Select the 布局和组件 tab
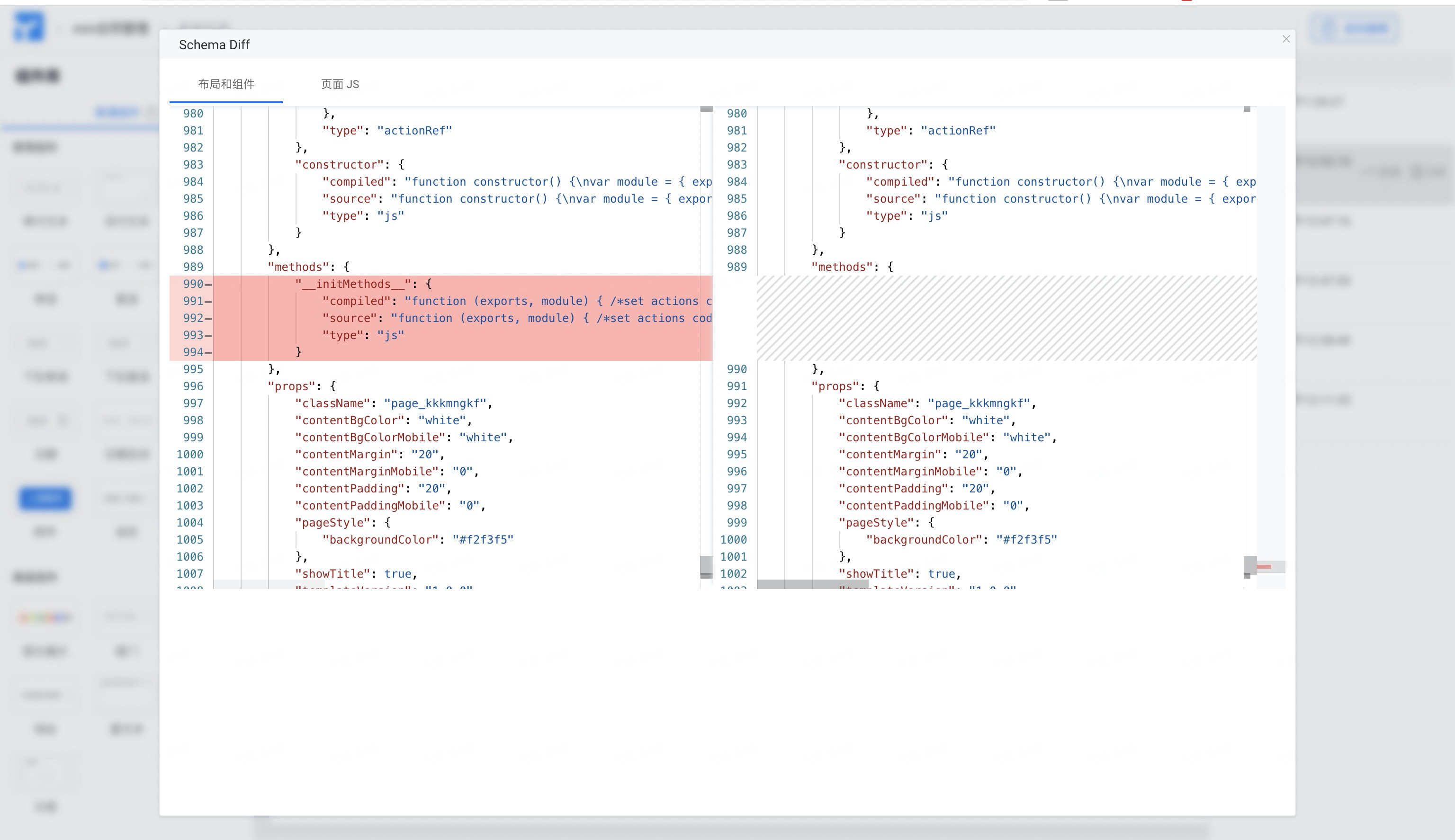Image resolution: width=1455 pixels, height=840 pixels. pos(226,84)
